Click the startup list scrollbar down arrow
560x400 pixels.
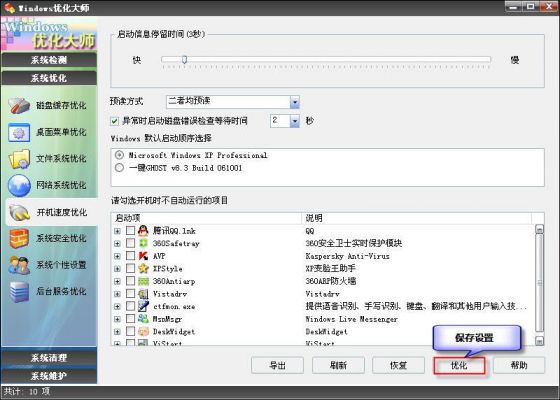click(x=539, y=341)
